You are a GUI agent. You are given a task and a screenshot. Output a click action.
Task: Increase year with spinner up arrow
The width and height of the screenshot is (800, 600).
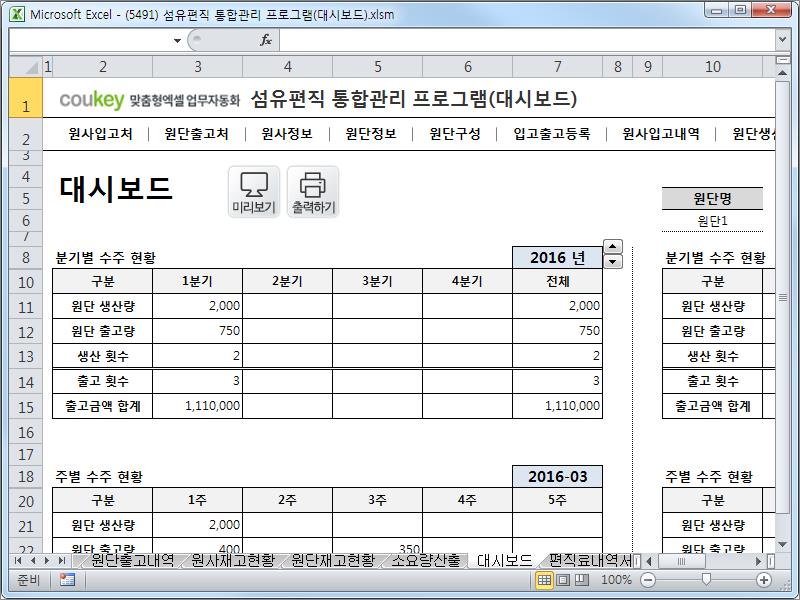613,247
